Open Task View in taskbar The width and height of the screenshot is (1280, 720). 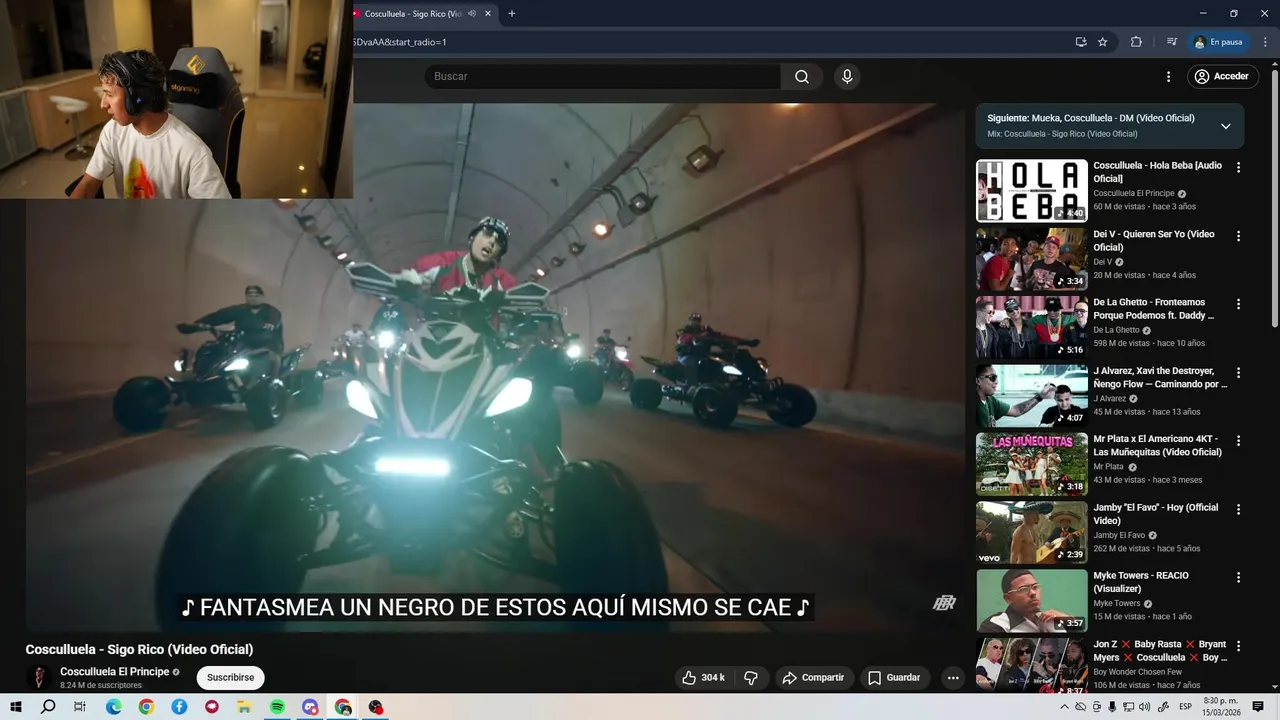80,707
